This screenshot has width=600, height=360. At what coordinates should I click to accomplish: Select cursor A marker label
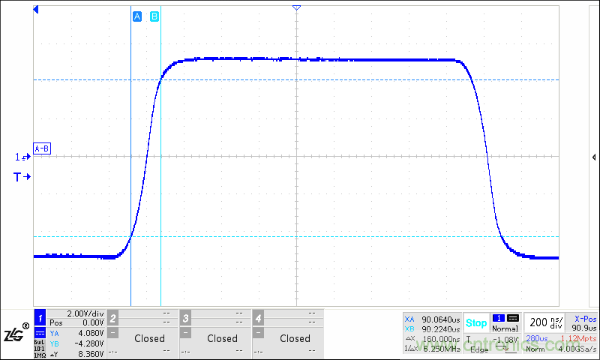coord(137,16)
